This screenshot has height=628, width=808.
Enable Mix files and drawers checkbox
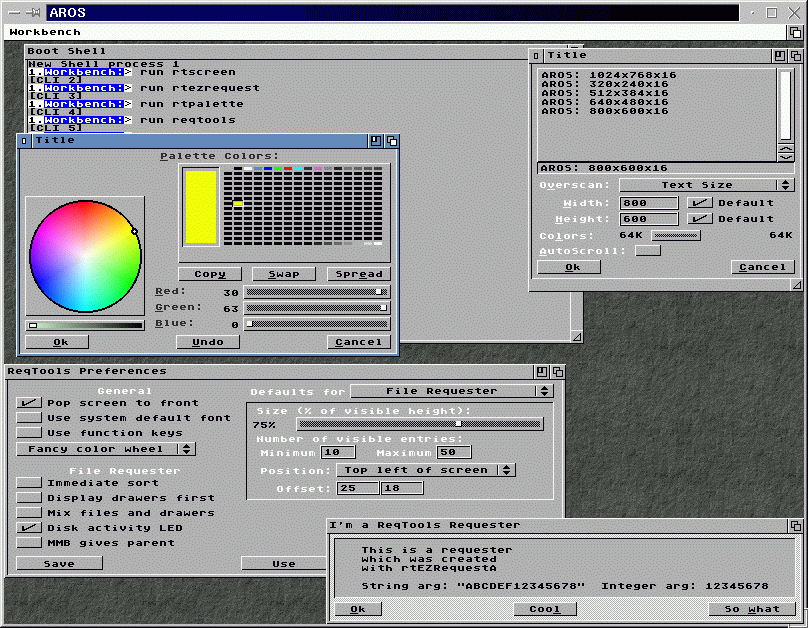(29, 513)
